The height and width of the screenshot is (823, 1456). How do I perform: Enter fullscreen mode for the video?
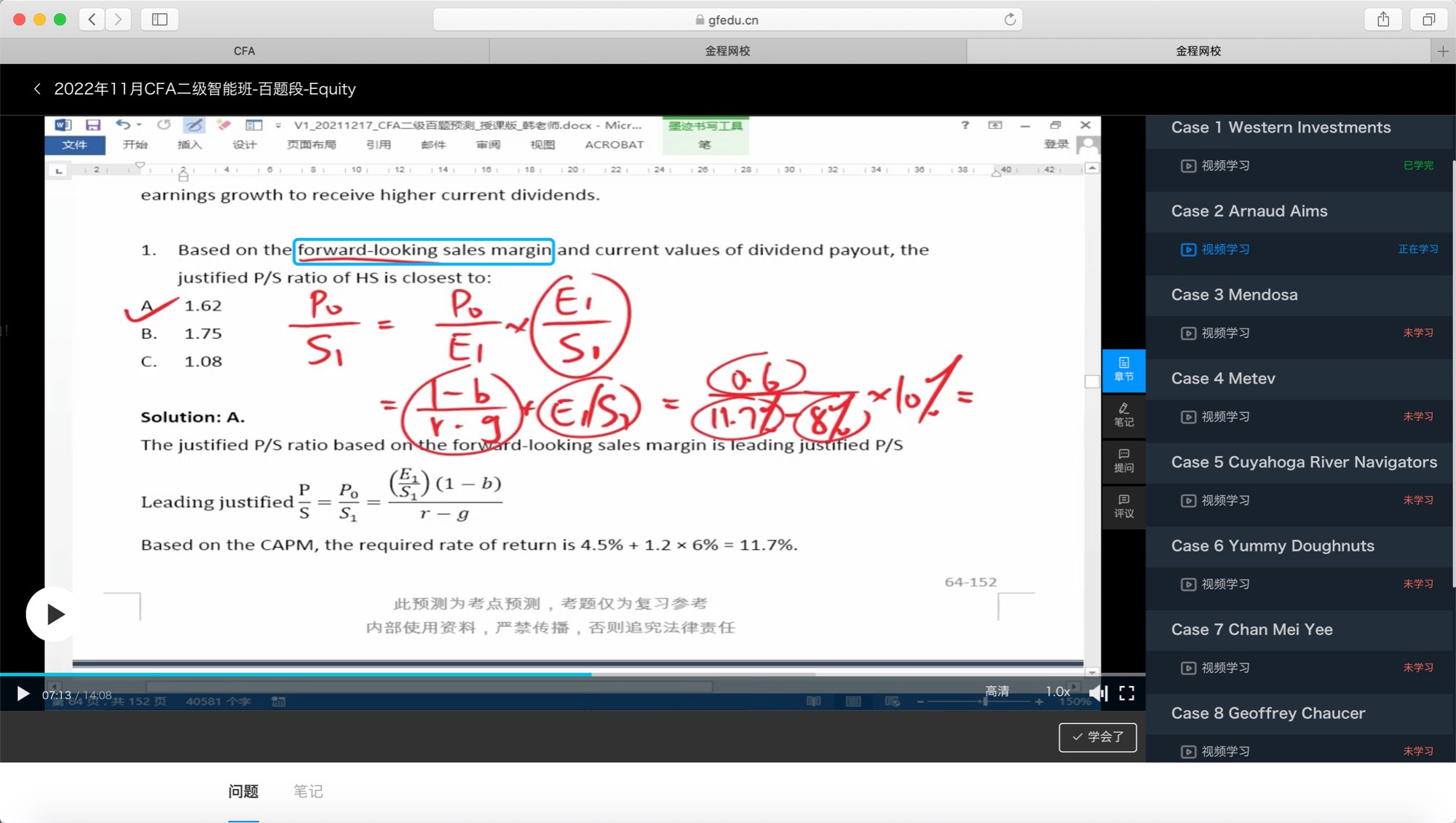[1126, 693]
